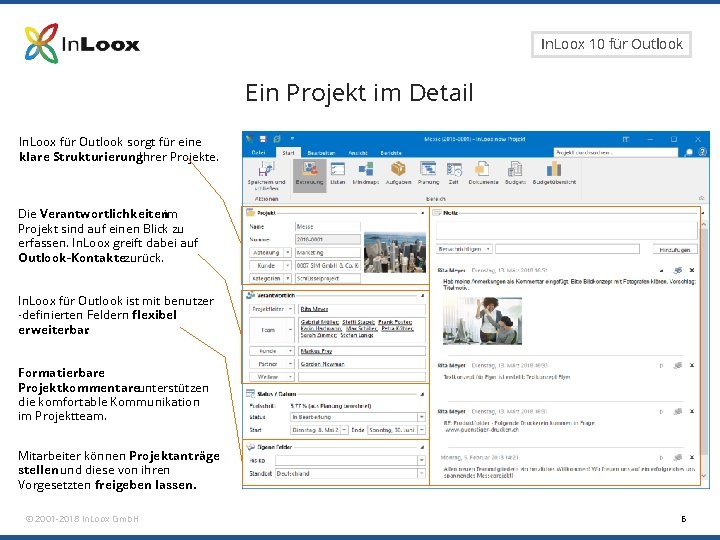Viewport: 720px width, 540px height.
Task: Click the city skyline project image
Action: coord(395,253)
